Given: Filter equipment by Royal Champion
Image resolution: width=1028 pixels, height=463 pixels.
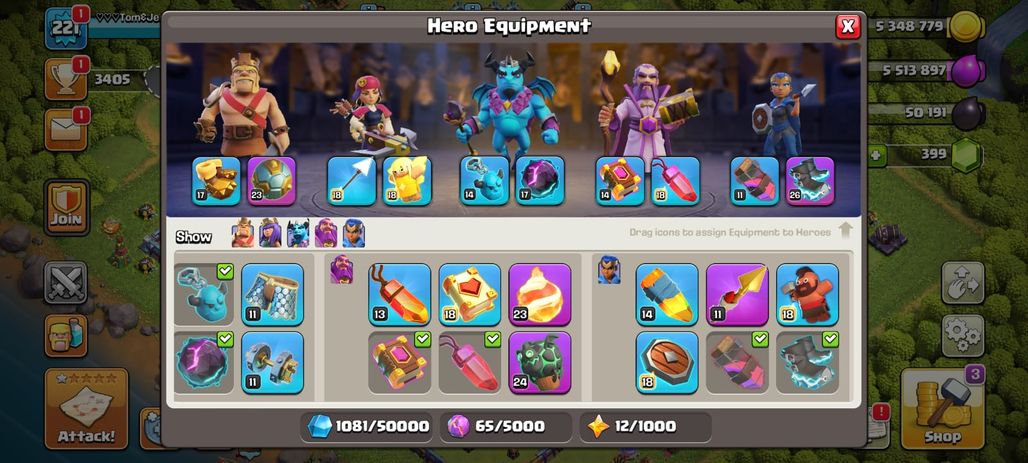Looking at the screenshot, I should [x=353, y=233].
